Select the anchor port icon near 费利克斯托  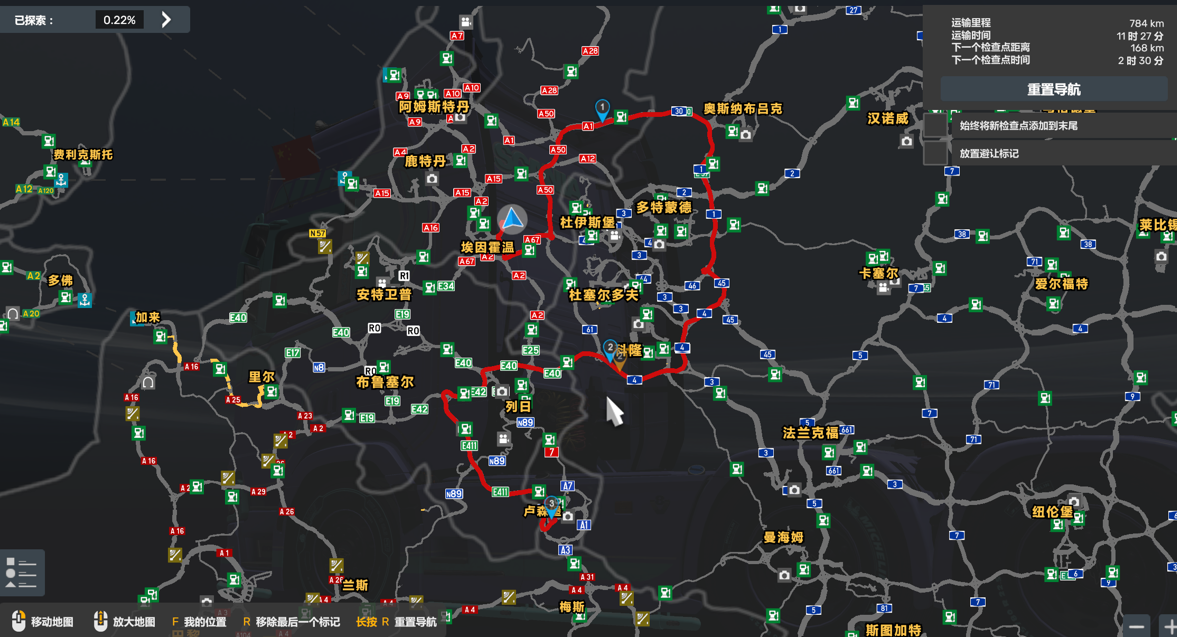click(x=62, y=180)
